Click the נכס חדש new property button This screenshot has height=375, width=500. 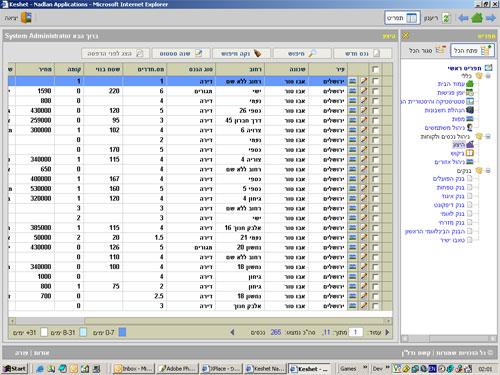click(x=362, y=53)
